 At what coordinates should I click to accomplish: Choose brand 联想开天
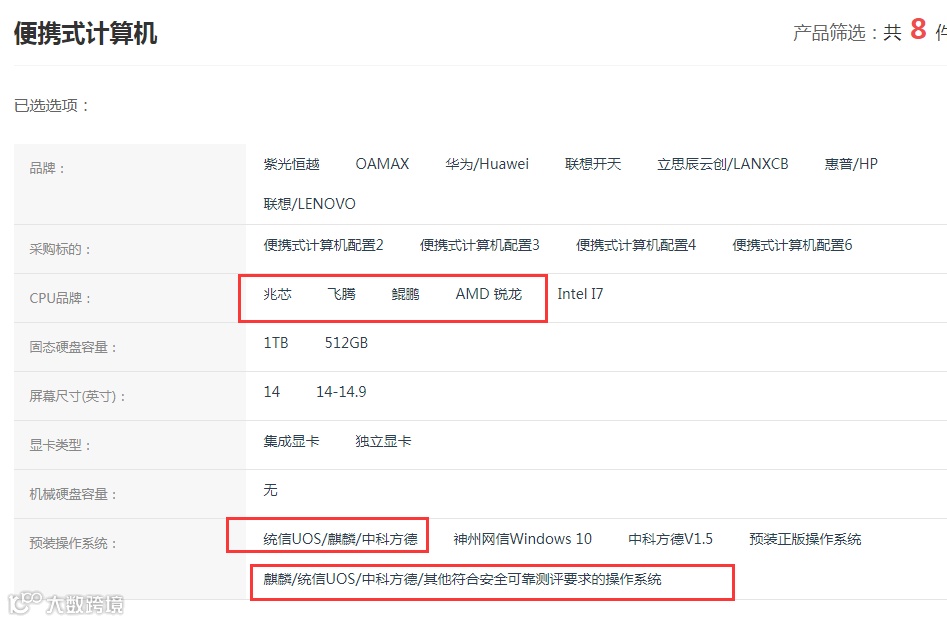click(592, 164)
